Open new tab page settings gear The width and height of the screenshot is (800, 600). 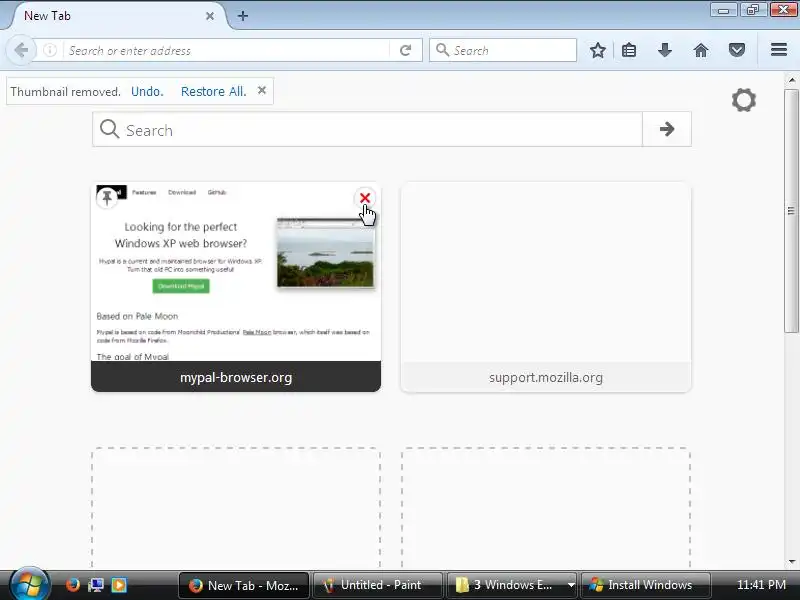(x=744, y=99)
